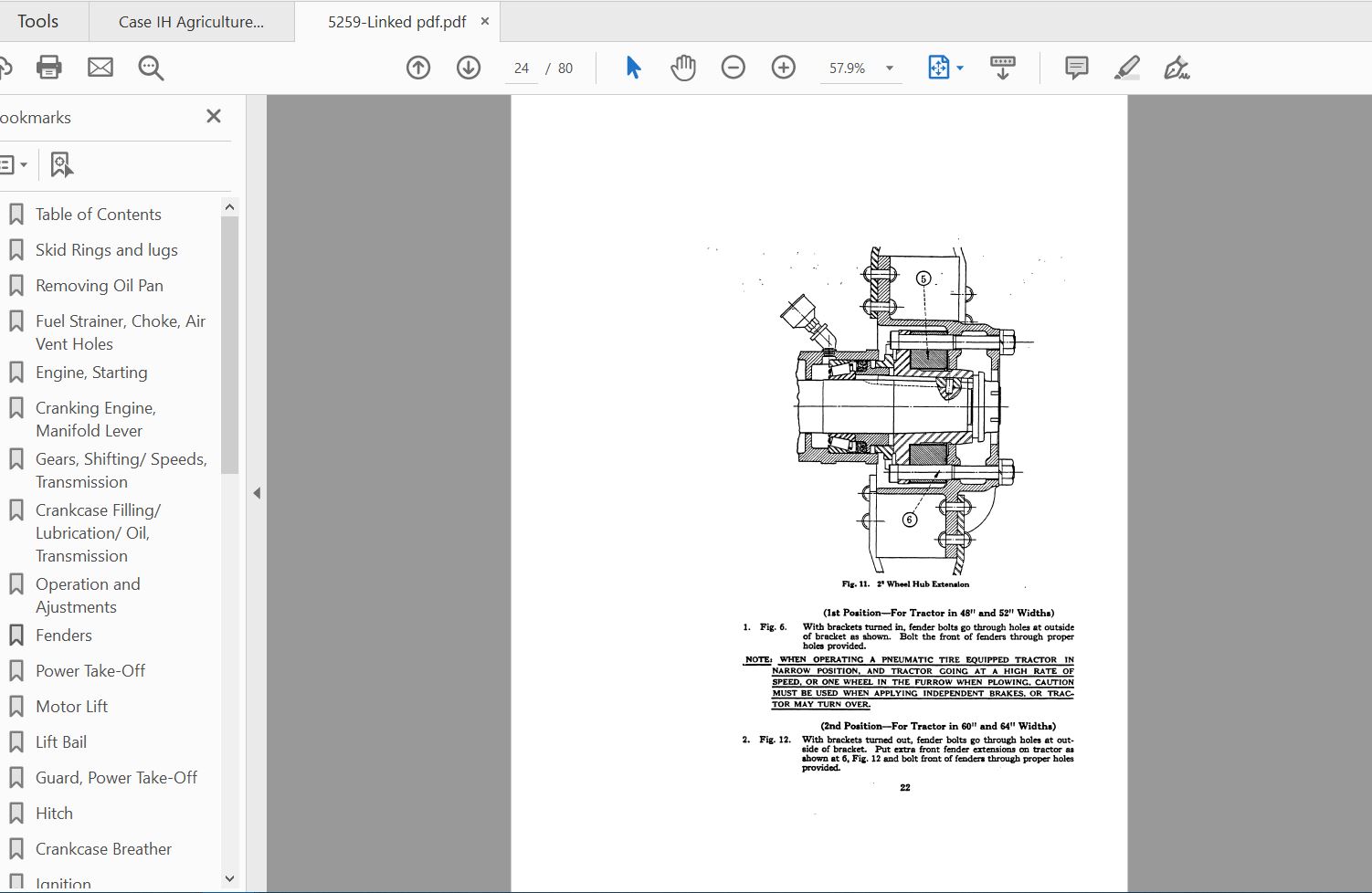This screenshot has width=1372, height=893.
Task: Open the bookmarks options menu dropdown
Action: (x=15, y=165)
